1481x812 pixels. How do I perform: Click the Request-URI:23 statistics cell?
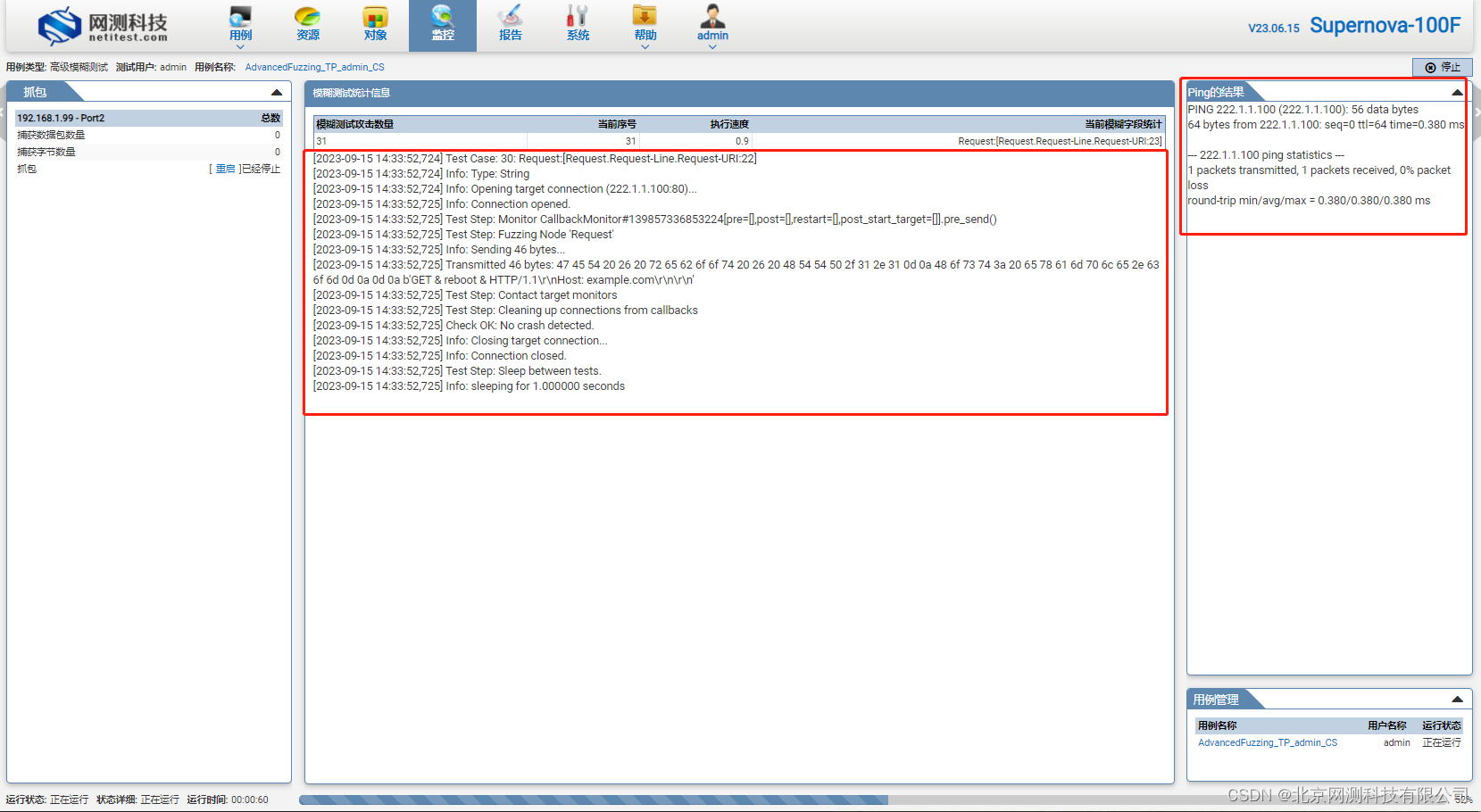(x=1059, y=141)
